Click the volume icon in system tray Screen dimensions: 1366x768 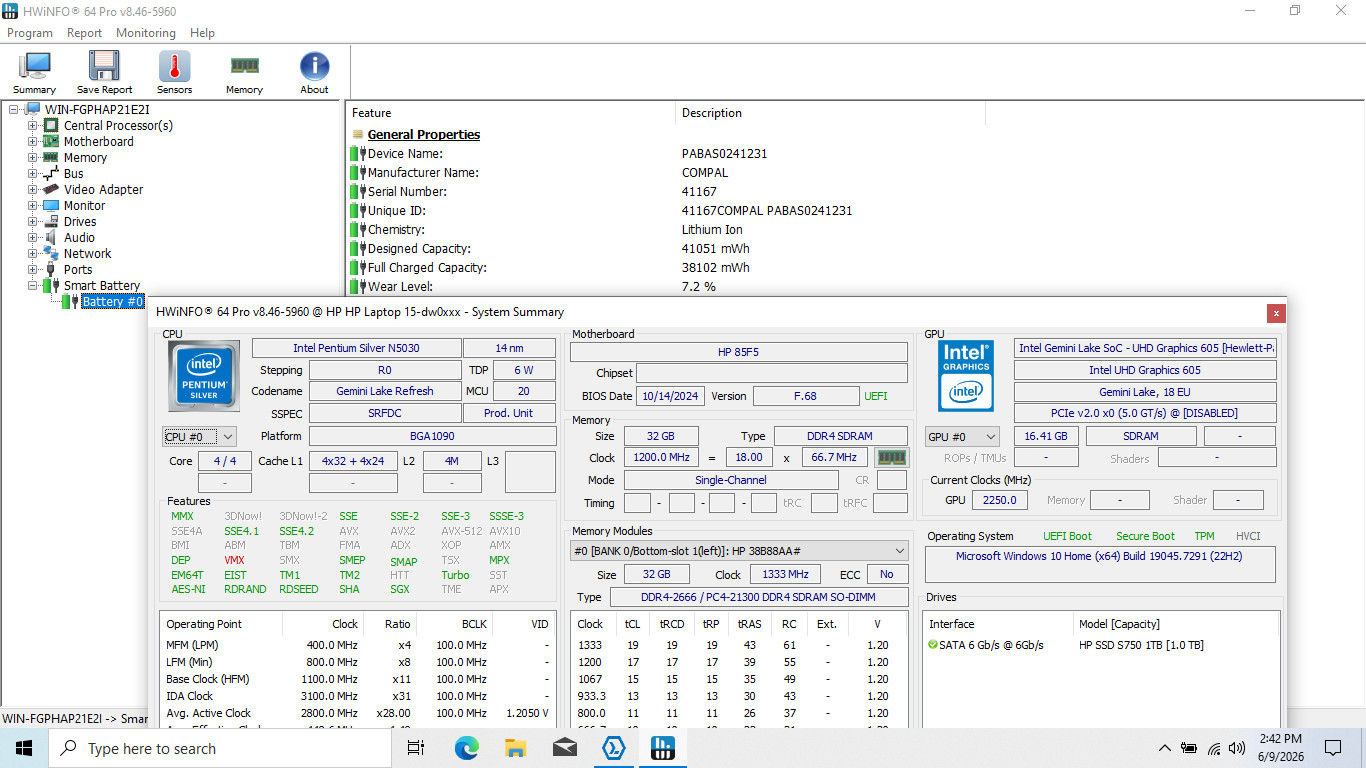tap(1237, 747)
